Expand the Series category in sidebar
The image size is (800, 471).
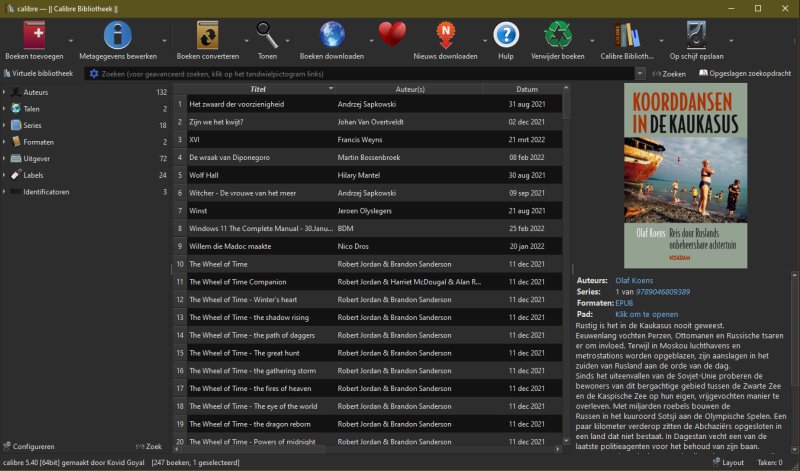(x=5, y=125)
